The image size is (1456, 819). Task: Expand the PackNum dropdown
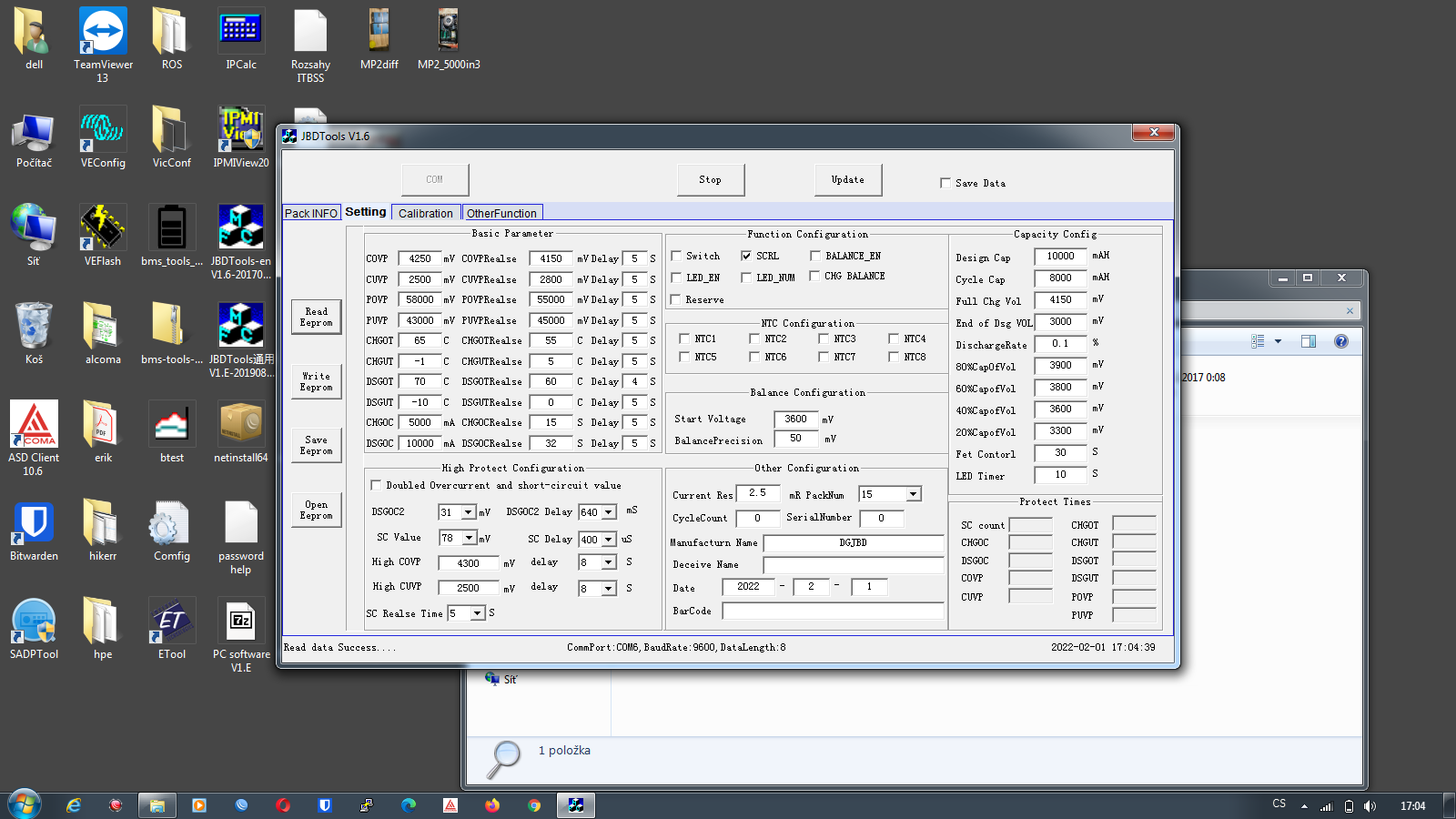[913, 494]
